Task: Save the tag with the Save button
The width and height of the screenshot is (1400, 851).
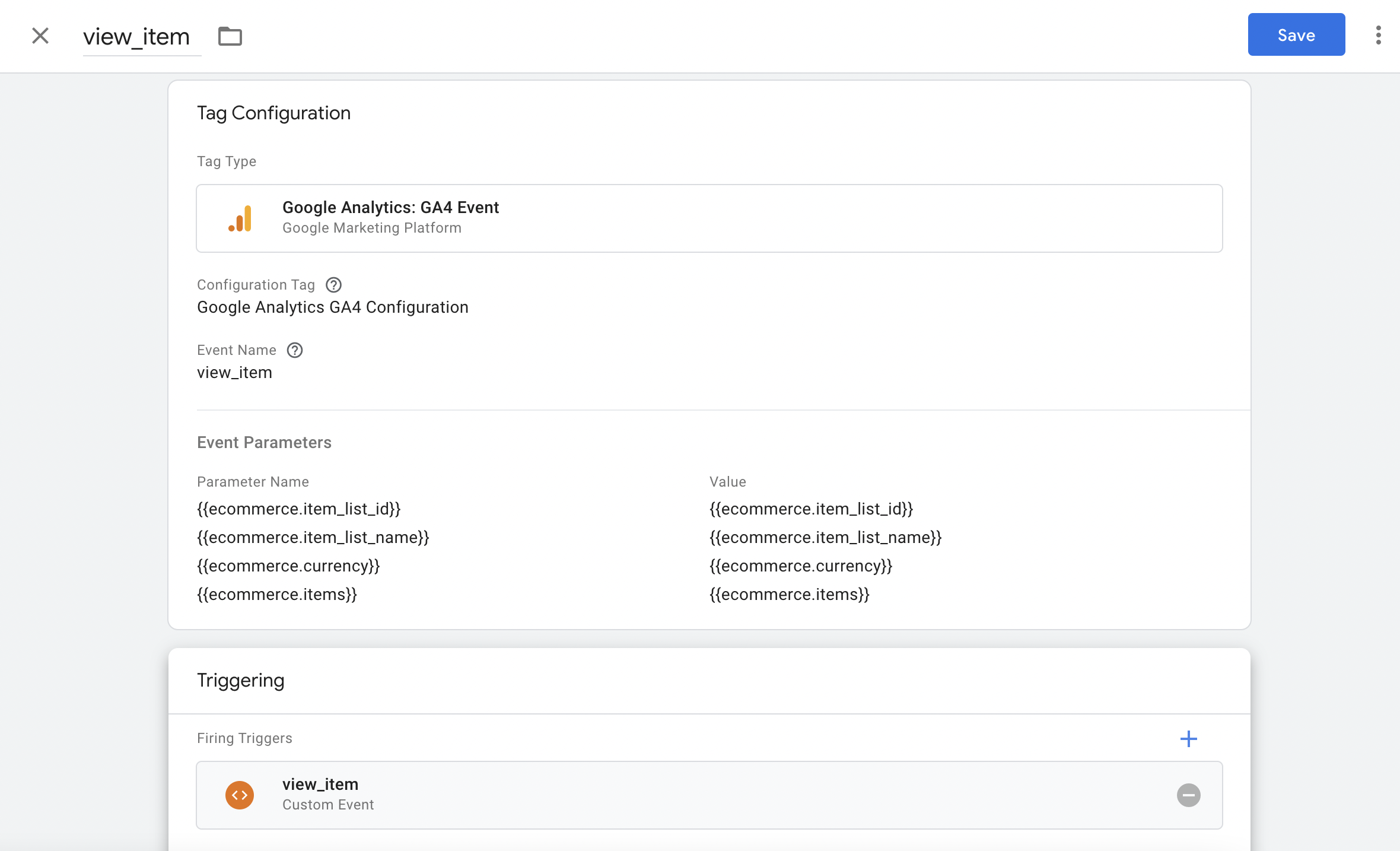Action: [1296, 35]
